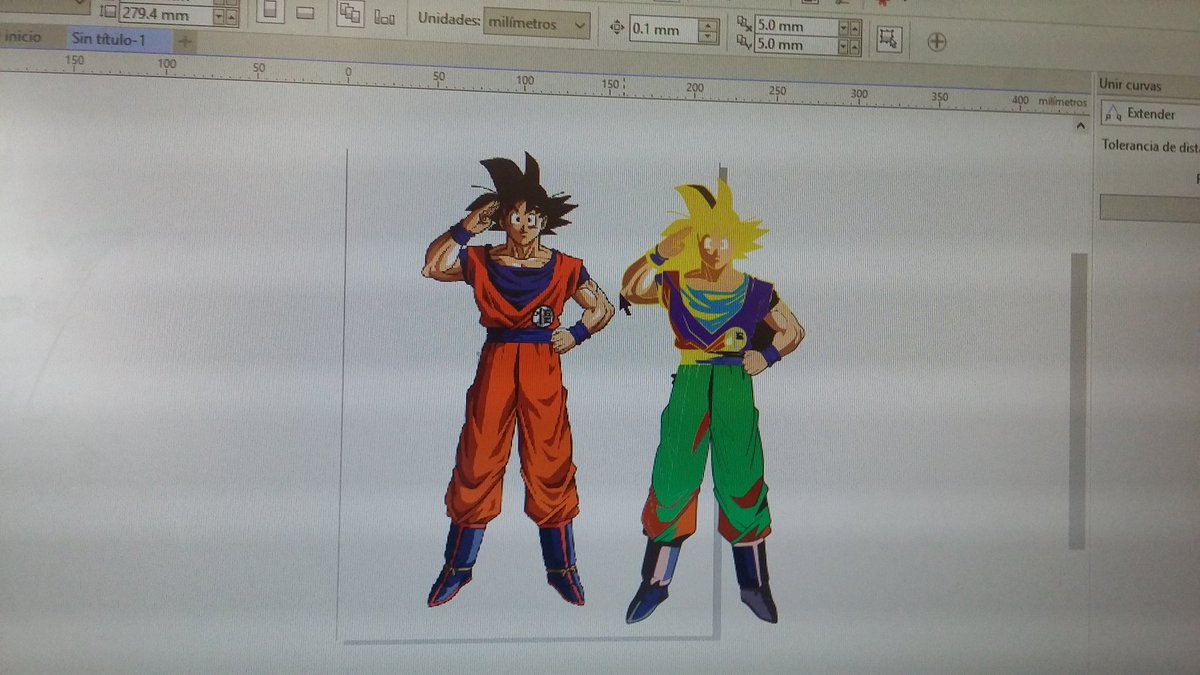Switch to the inicio tab
Screen dimensions: 1200x675
[x=24, y=37]
